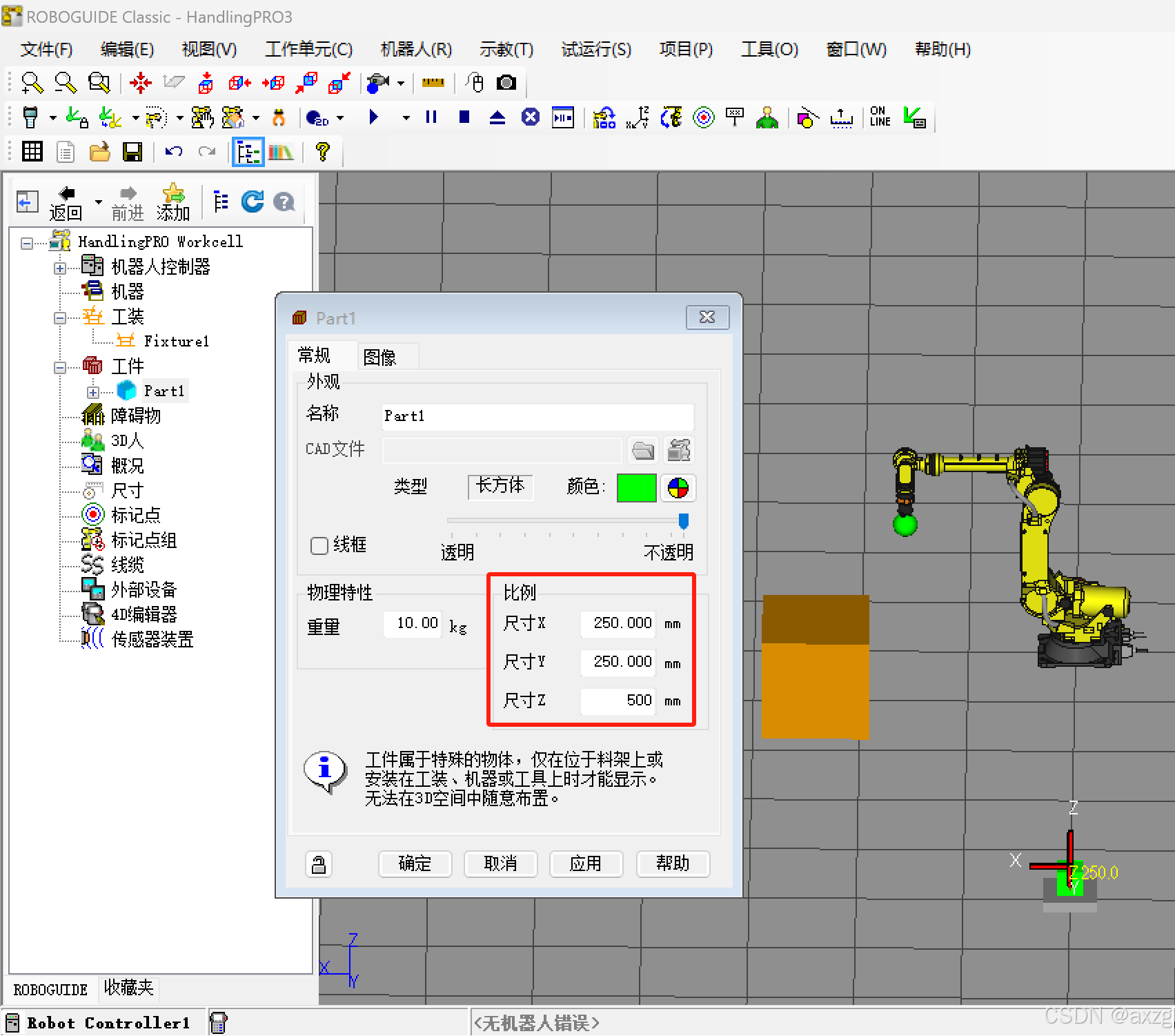The image size is (1175, 1036).
Task: Click the zoom out magnifier icon
Action: click(x=66, y=83)
